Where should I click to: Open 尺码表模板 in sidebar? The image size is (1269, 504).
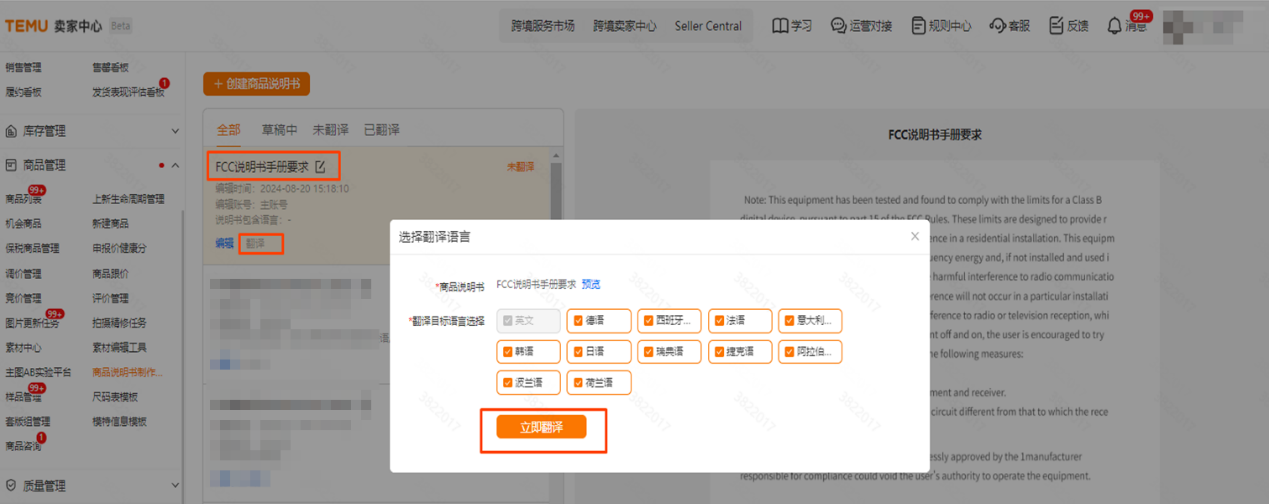click(x=114, y=397)
